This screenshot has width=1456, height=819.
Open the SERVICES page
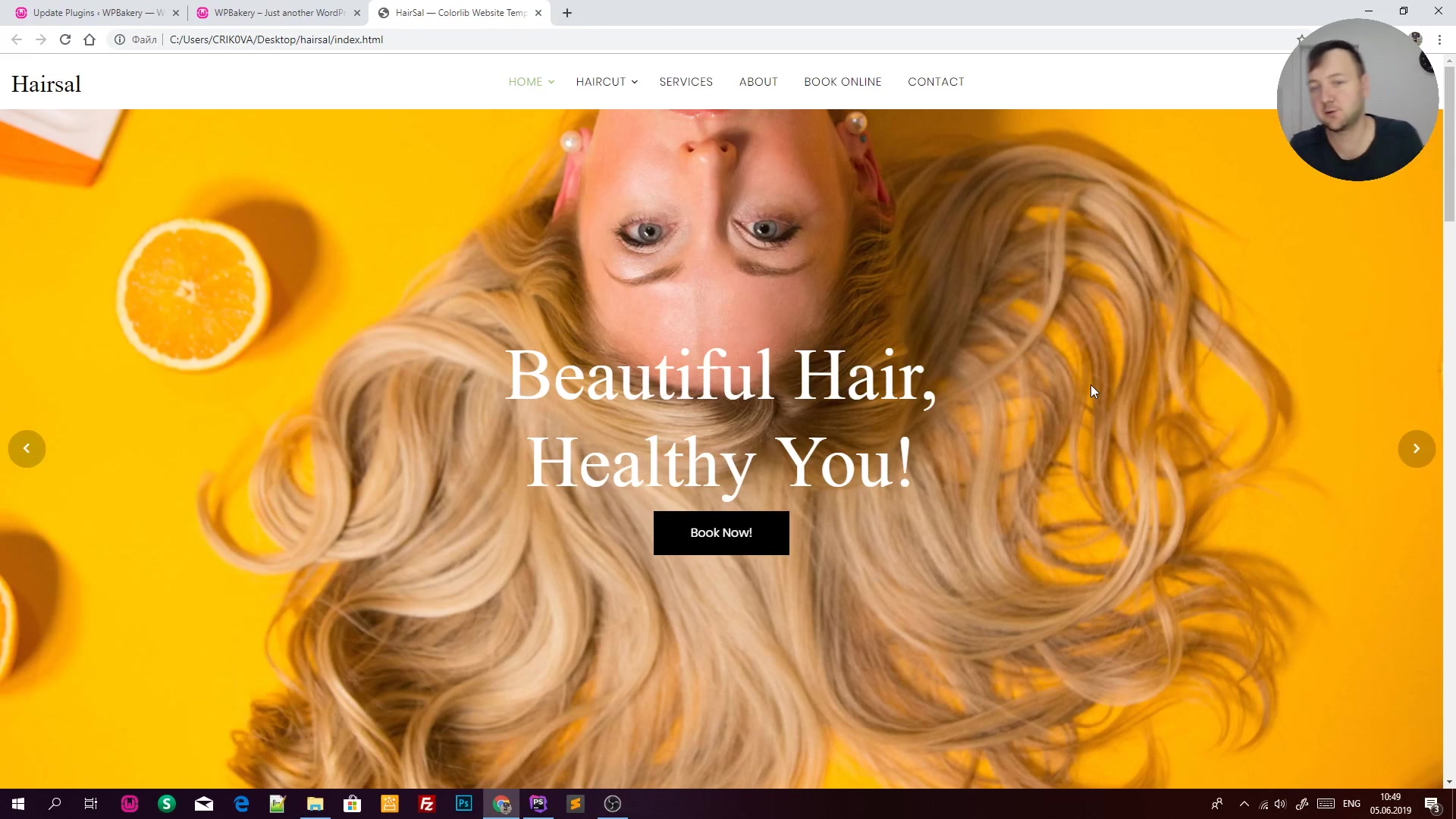pyautogui.click(x=686, y=82)
